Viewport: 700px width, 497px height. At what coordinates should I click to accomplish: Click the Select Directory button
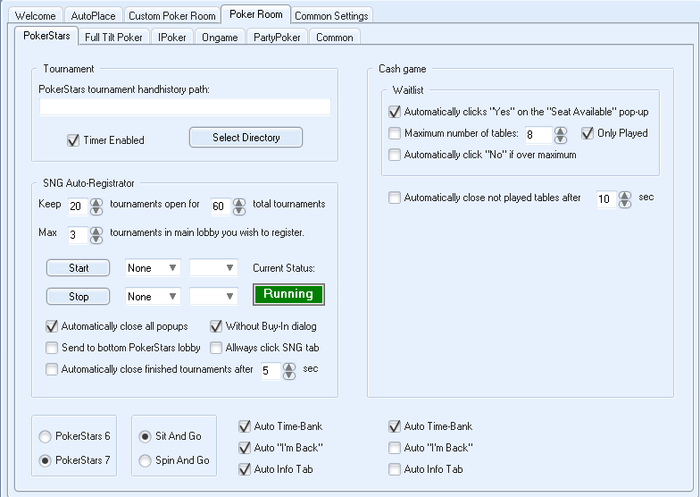pyautogui.click(x=246, y=137)
